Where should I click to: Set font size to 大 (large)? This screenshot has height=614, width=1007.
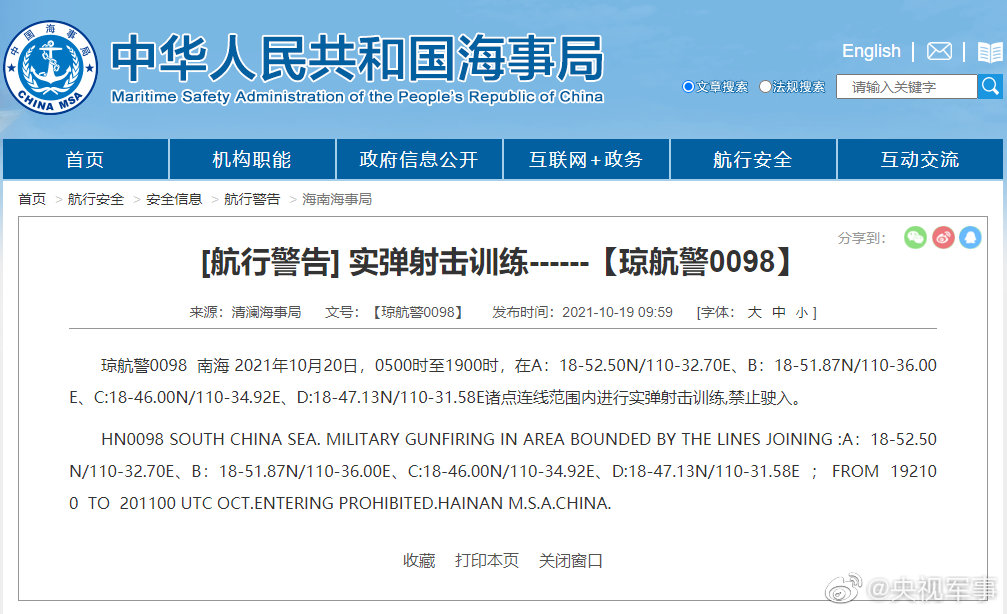click(755, 312)
